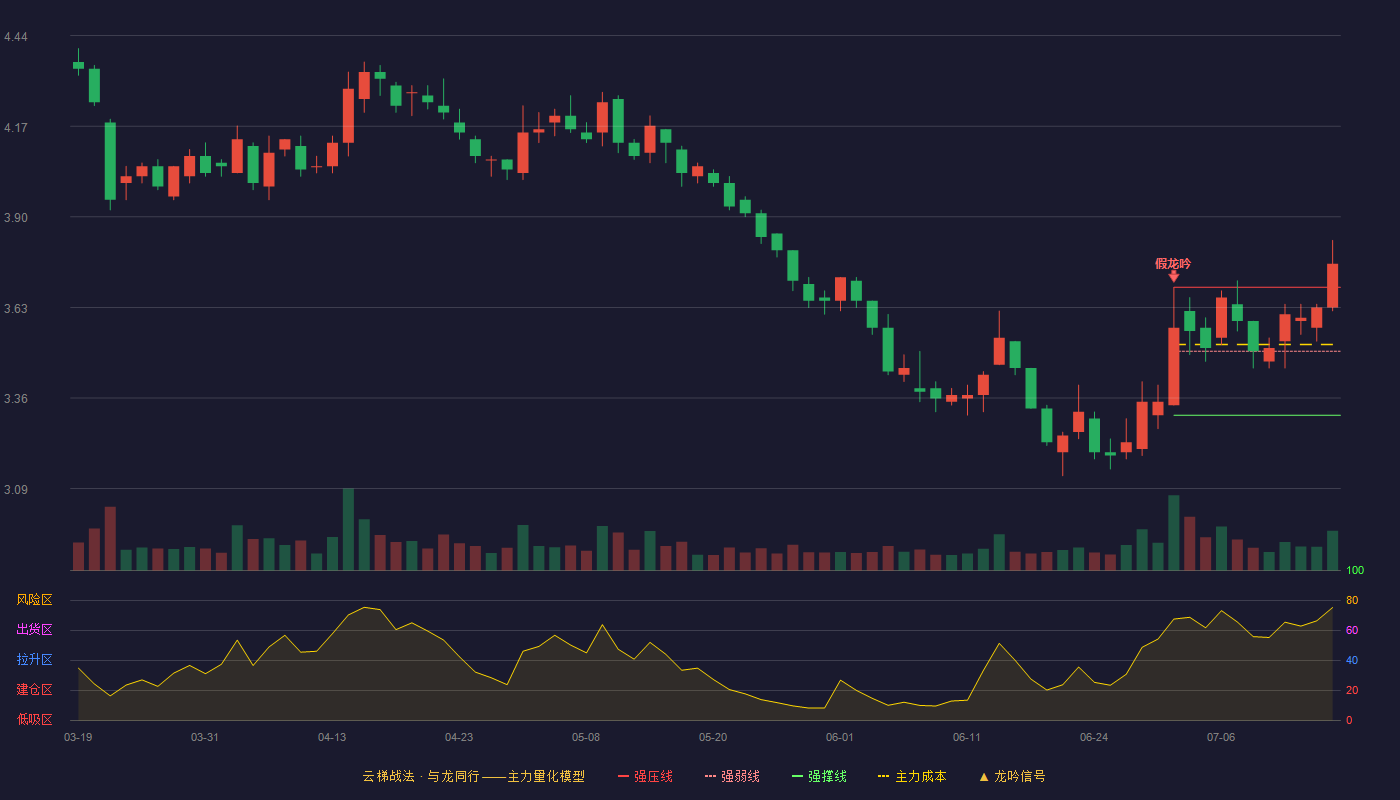Click the 建仓区 zone label
The image size is (1400, 800).
(x=34, y=690)
